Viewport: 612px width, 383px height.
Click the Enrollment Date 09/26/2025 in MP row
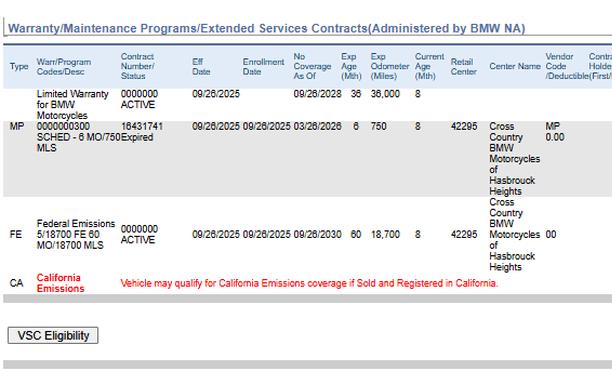(267, 126)
